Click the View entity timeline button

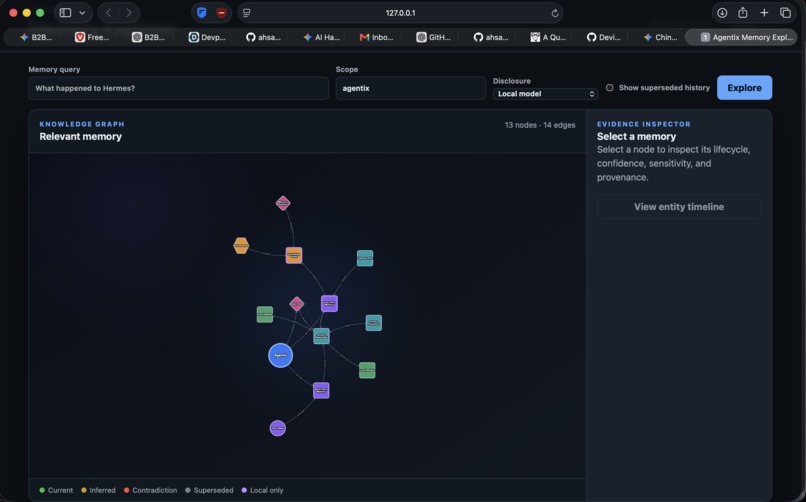(x=679, y=207)
